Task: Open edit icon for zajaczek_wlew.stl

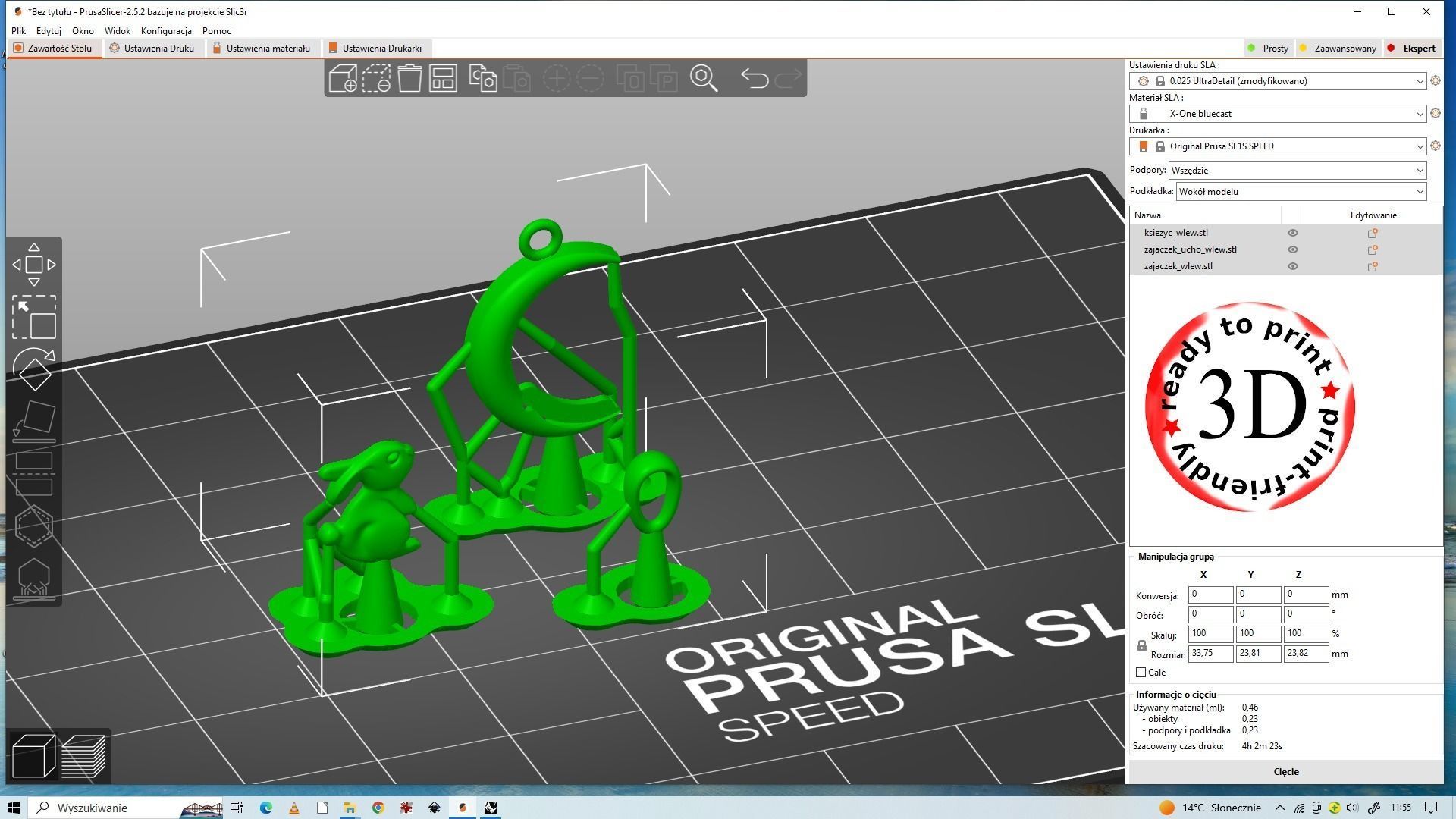Action: click(1373, 266)
